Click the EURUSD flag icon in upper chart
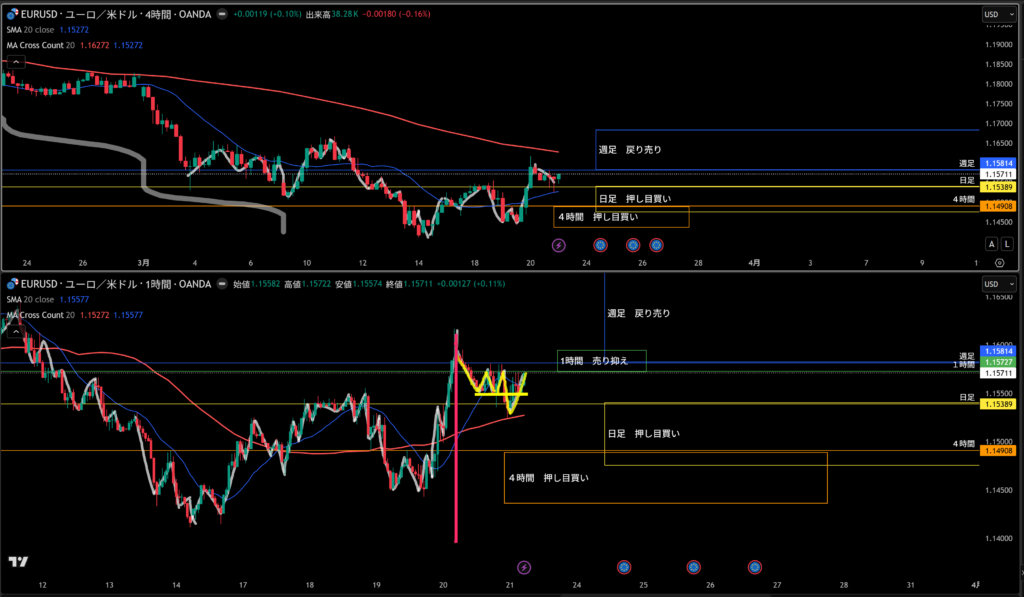The width and height of the screenshot is (1024, 597). [x=12, y=16]
